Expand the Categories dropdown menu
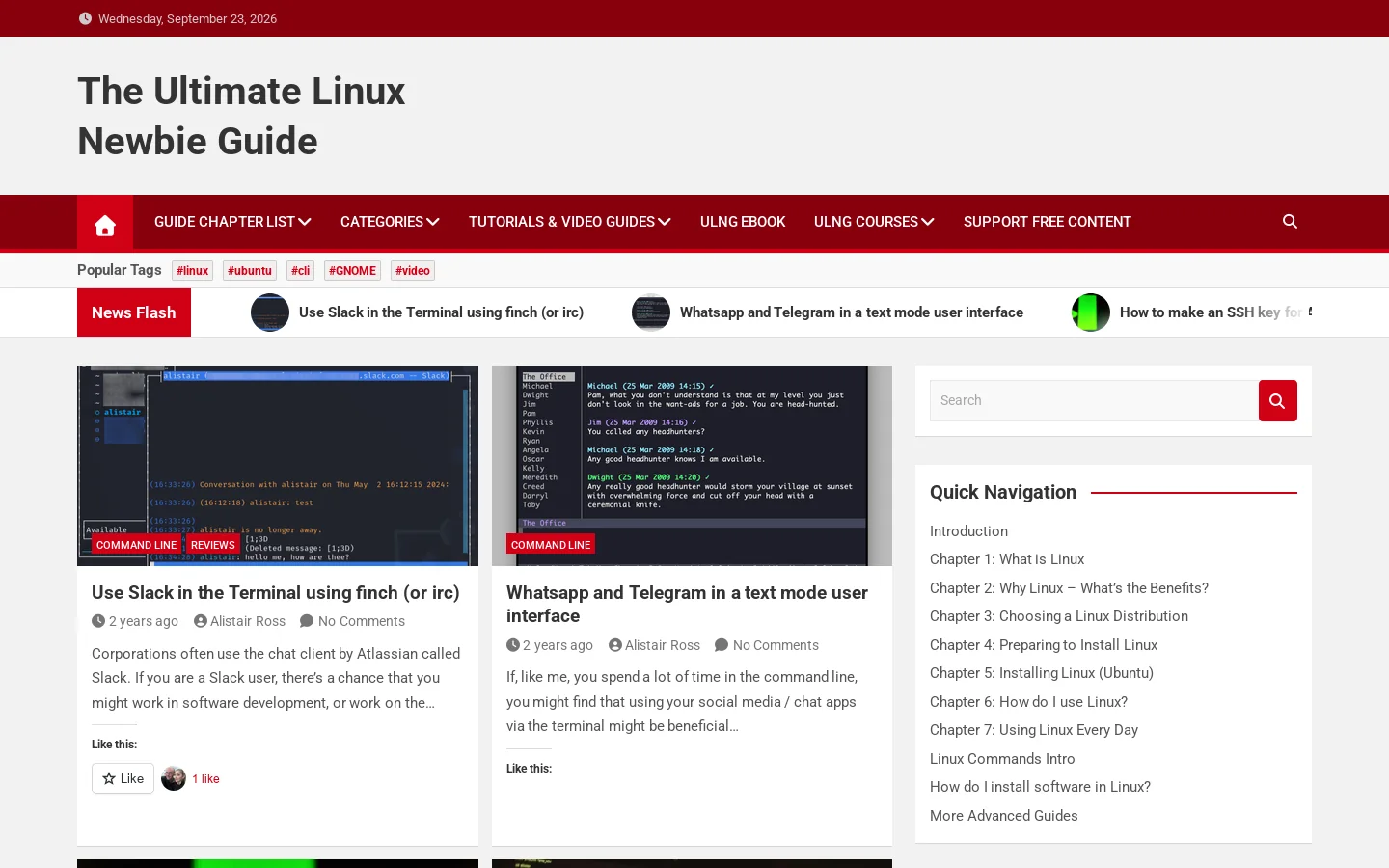This screenshot has height=868, width=1389. [x=390, y=222]
